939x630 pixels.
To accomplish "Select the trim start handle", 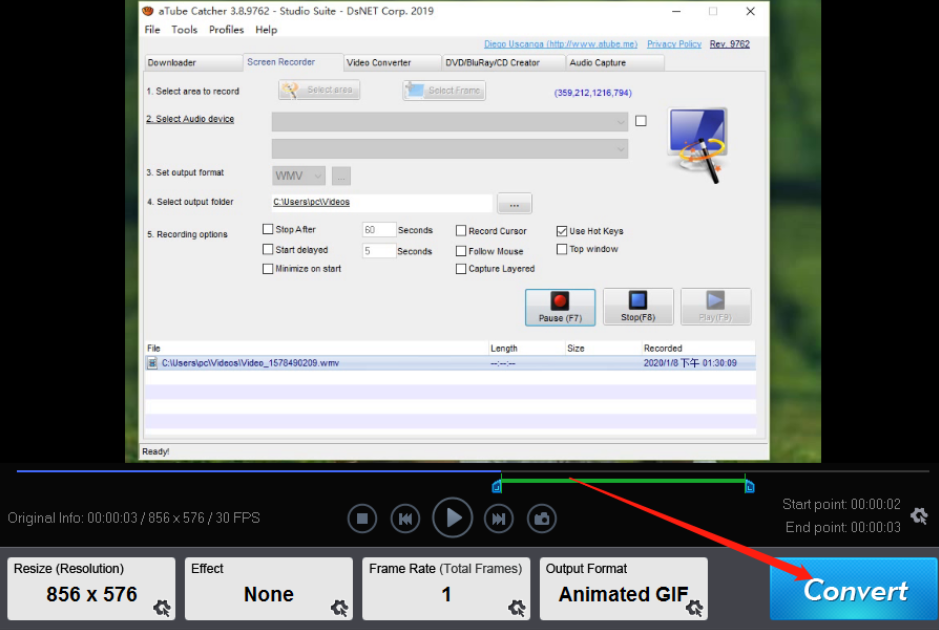I will tap(496, 487).
